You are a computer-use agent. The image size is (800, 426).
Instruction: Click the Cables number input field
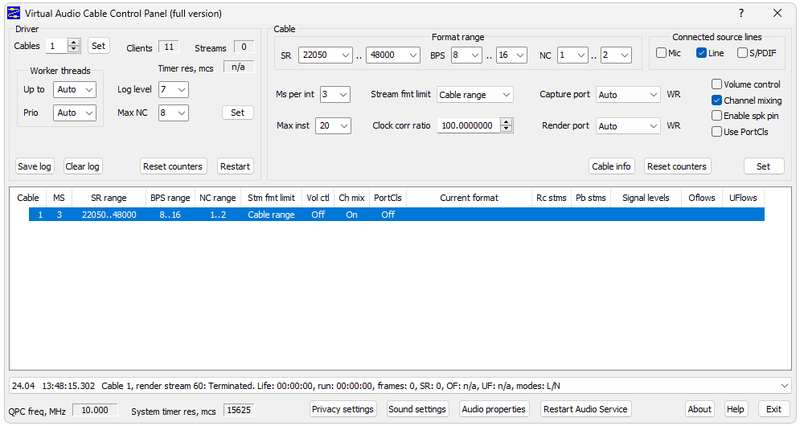coord(57,46)
